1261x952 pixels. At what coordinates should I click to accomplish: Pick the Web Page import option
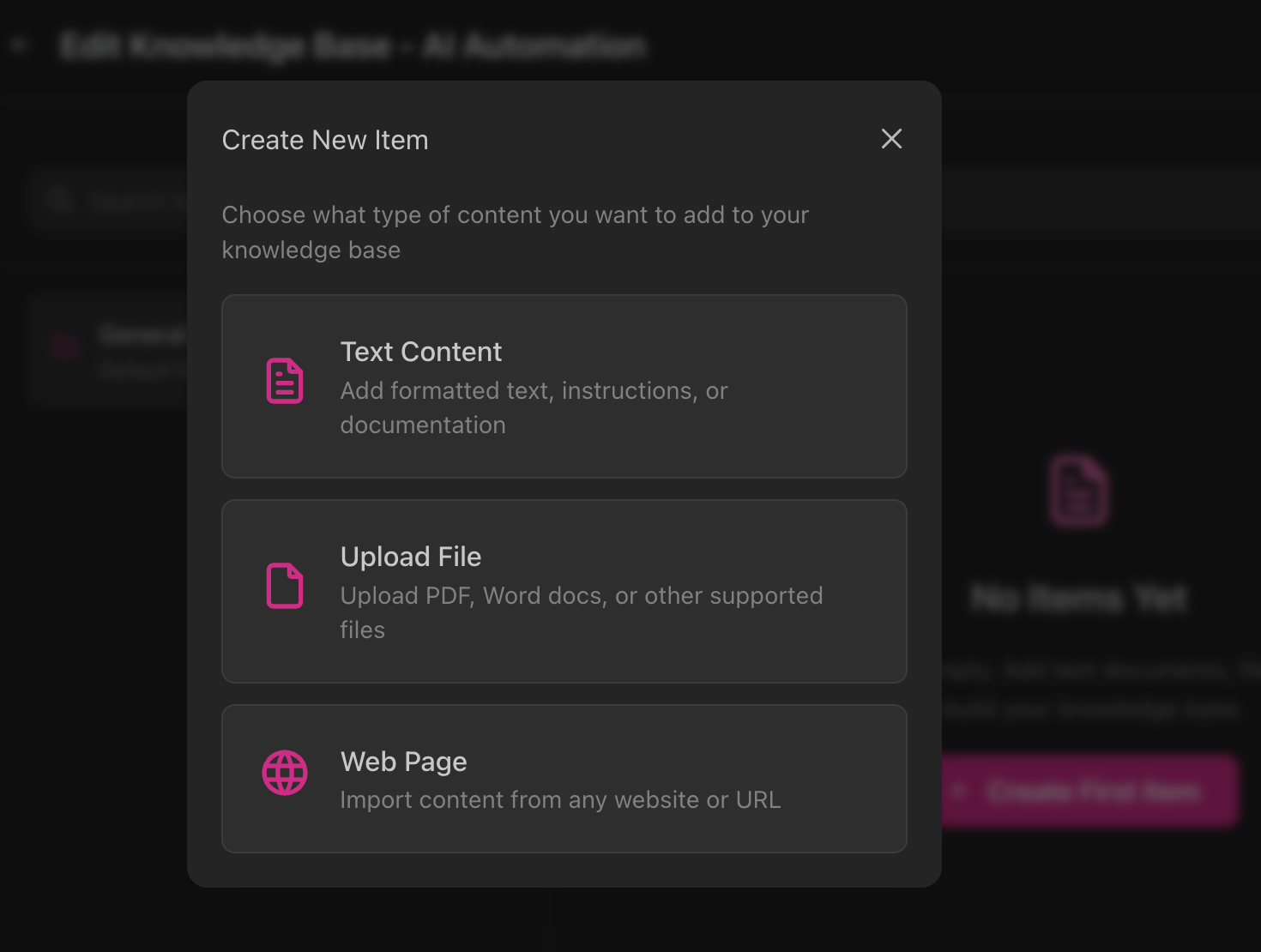564,778
